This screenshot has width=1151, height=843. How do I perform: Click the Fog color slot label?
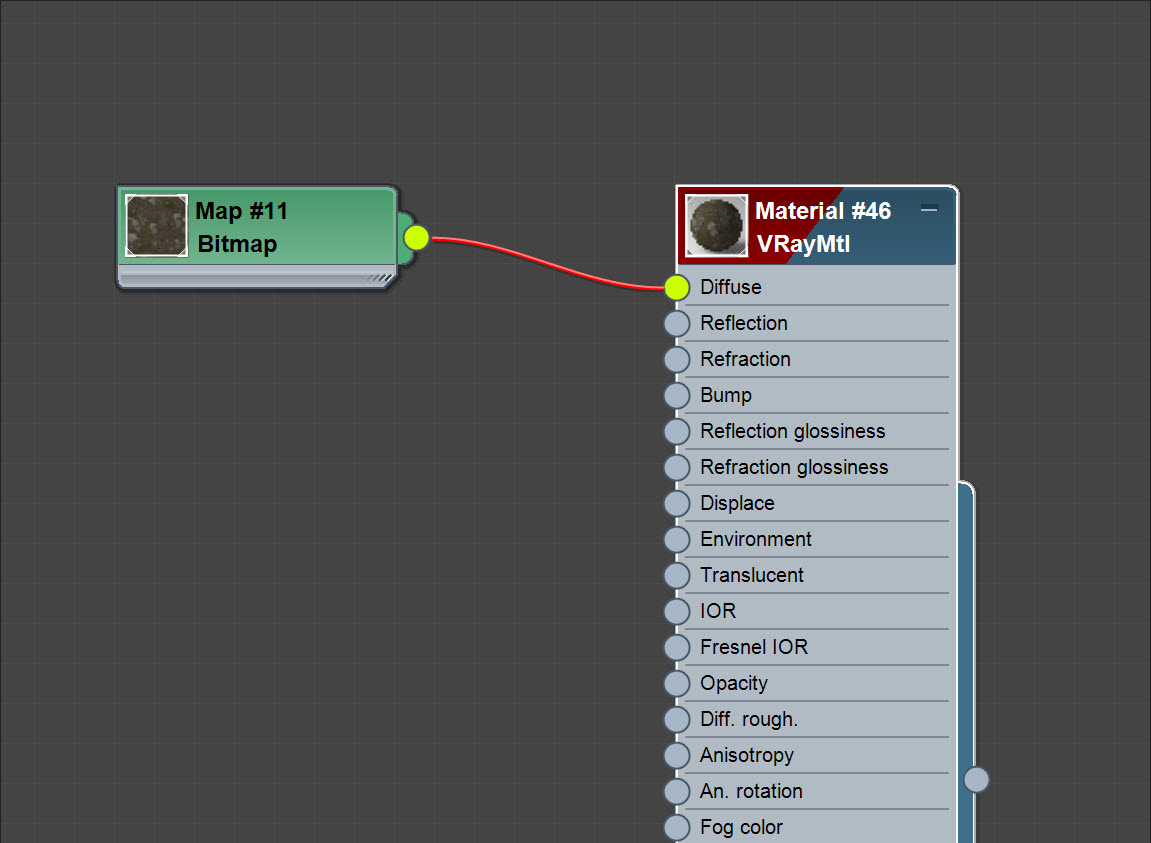741,828
